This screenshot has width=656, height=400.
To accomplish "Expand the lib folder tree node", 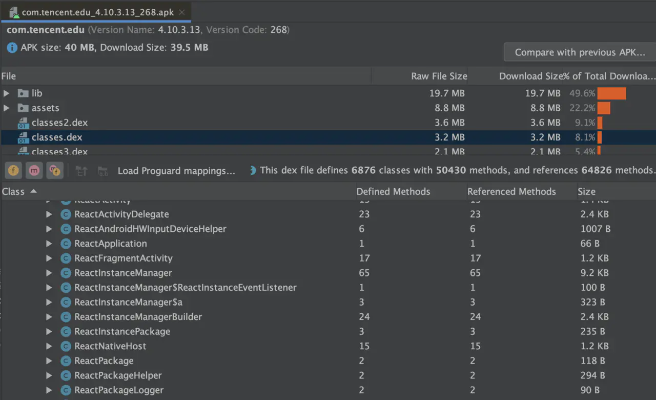I will coord(7,93).
